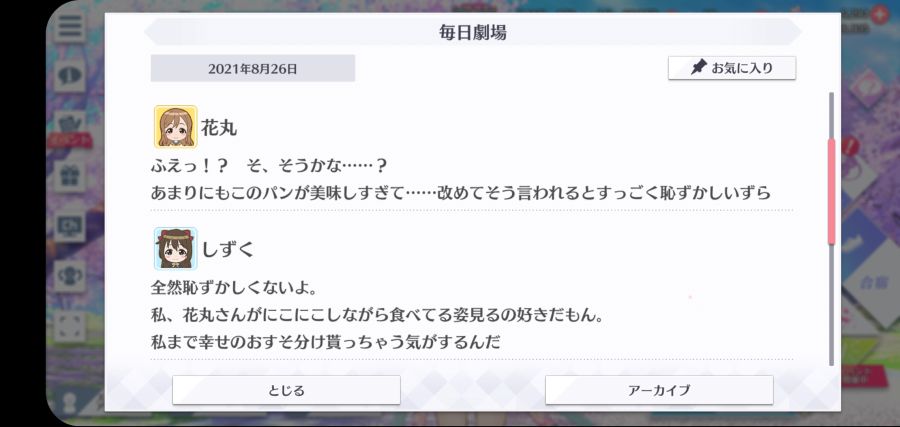Viewport: 900px width, 427px height.
Task: Tap the 毎日劇場 title banner
Action: click(473, 33)
